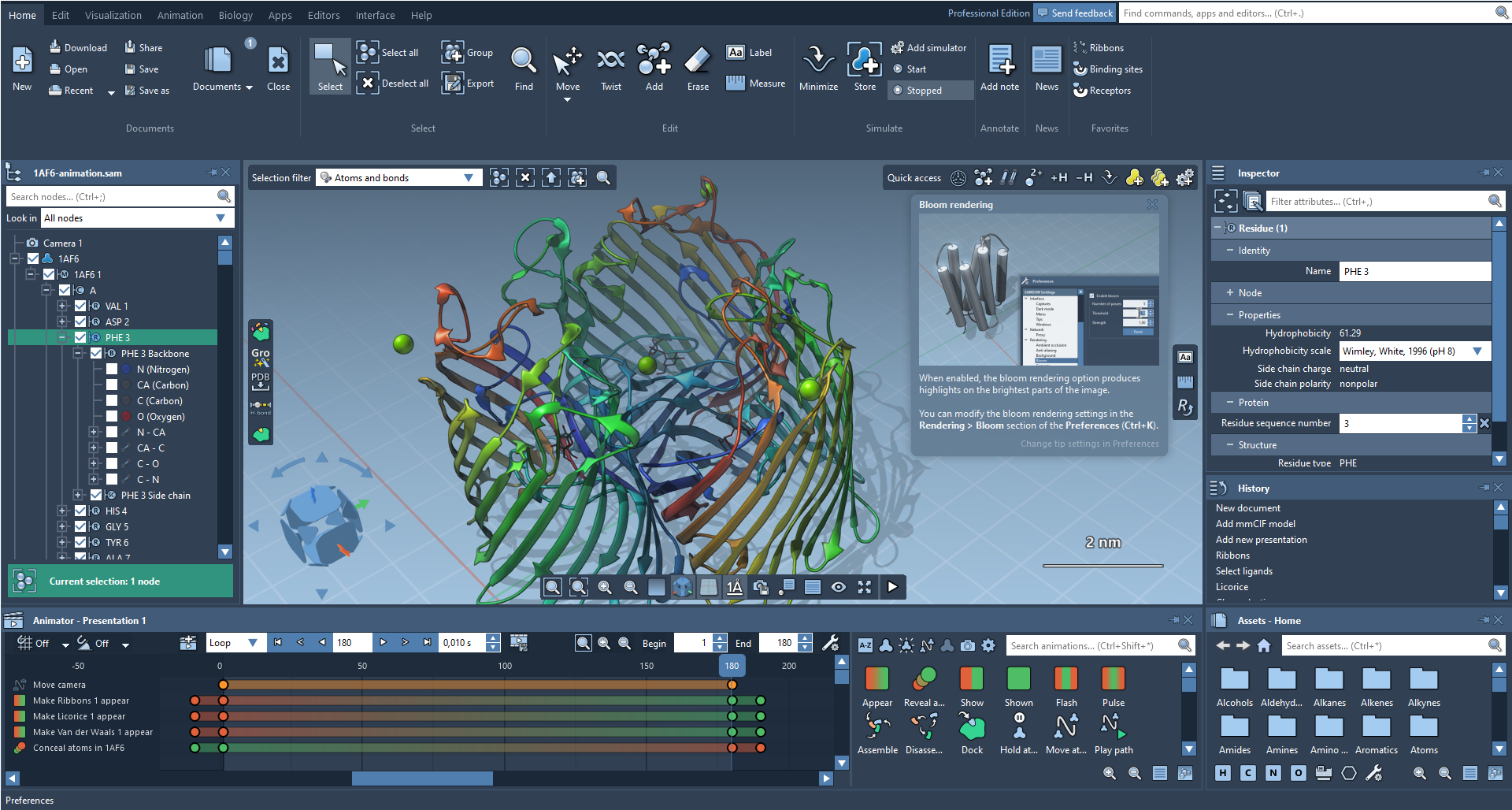This screenshot has width=1512, height=810.
Task: Click the Minimize simulation icon
Action: click(818, 67)
